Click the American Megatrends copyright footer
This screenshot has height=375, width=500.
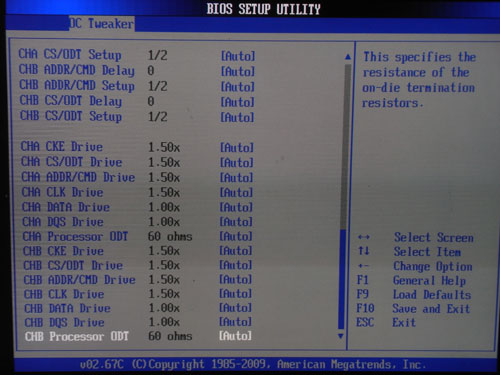253,364
